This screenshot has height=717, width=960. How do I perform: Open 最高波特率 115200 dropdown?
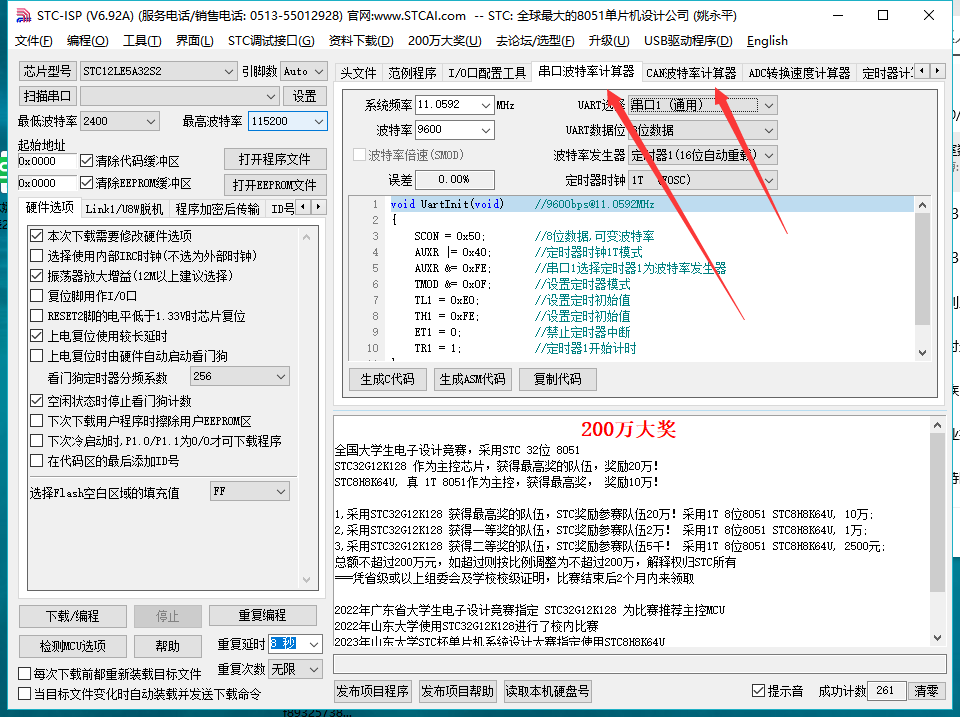click(288, 121)
